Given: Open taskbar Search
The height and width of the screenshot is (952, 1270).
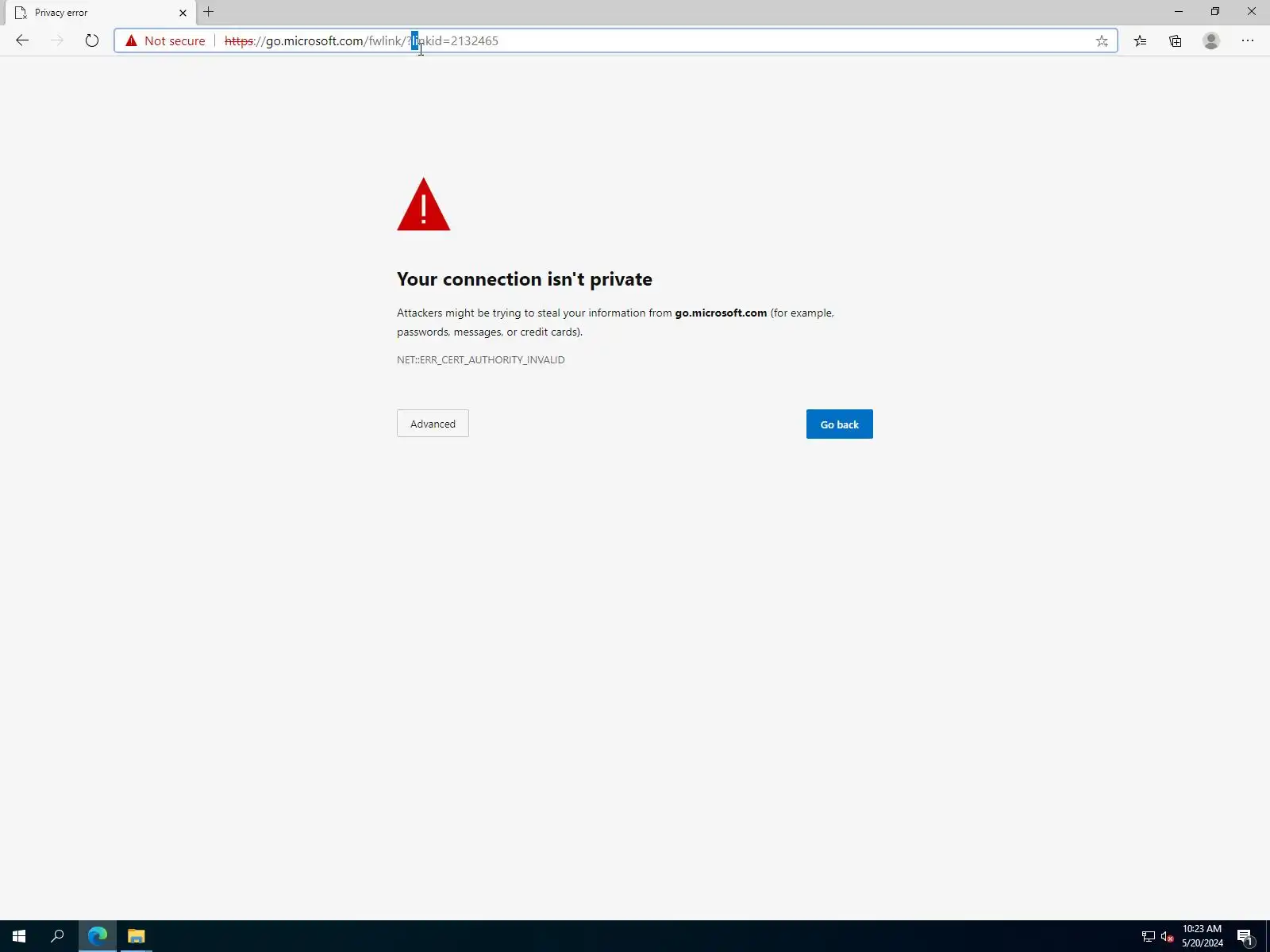Looking at the screenshot, I should click(x=57, y=936).
